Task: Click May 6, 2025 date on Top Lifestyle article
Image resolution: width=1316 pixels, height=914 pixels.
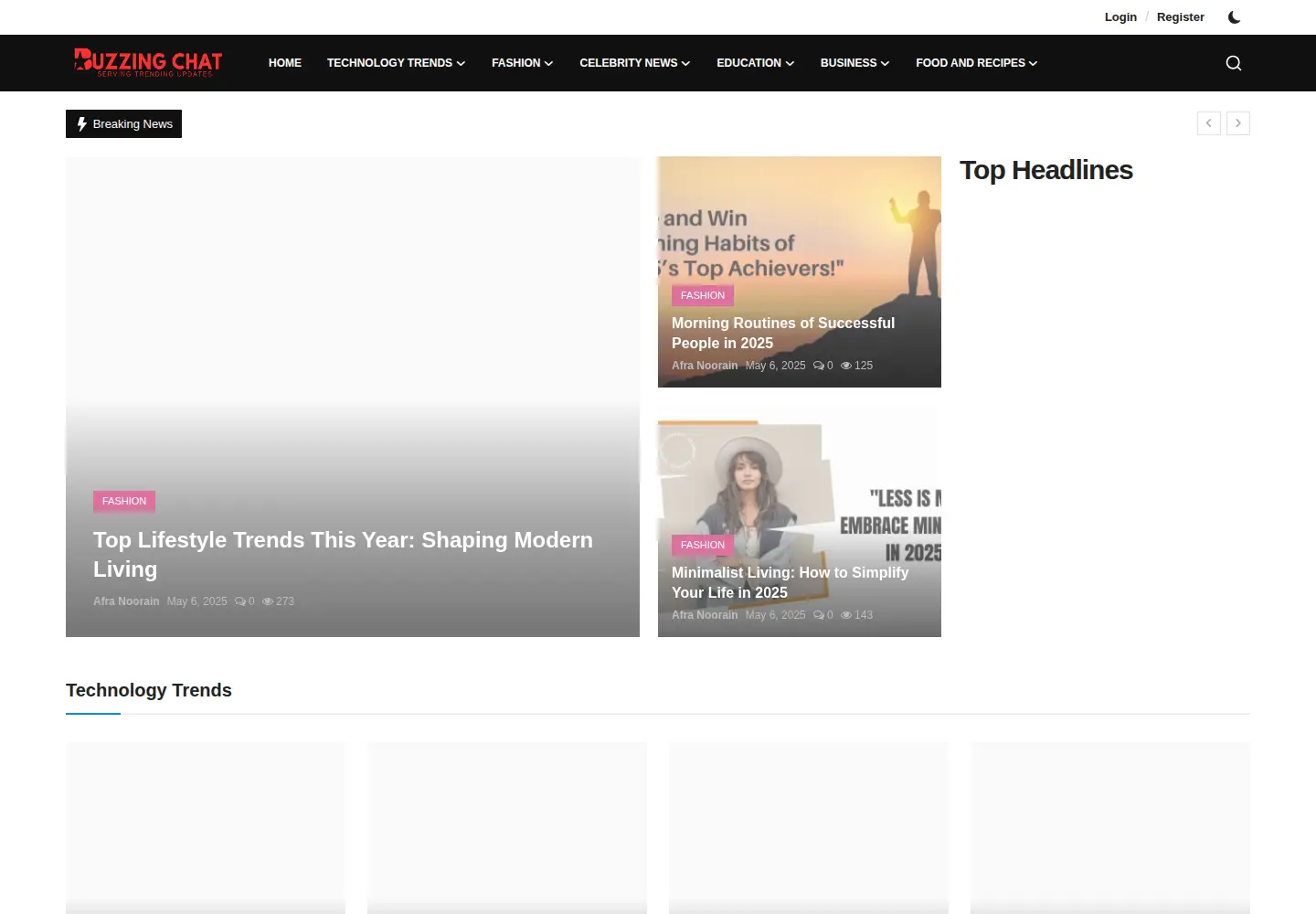Action: point(197,601)
